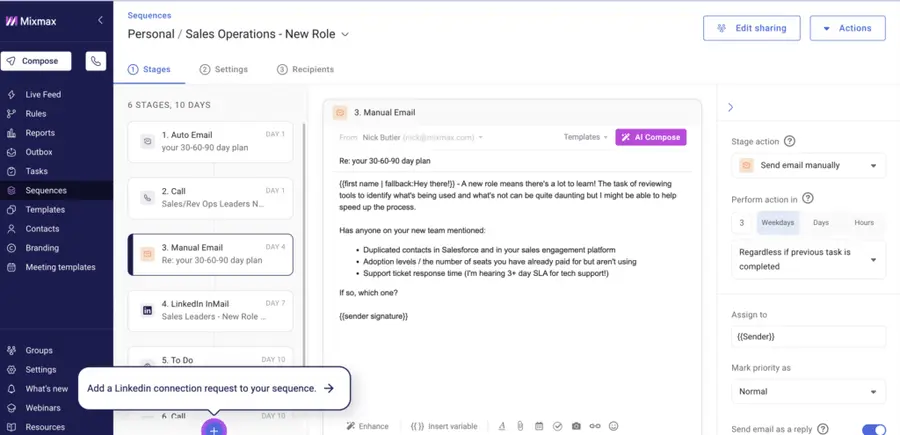The image size is (900, 435).
Task: Click the Stage action help question icon
Action: click(789, 141)
